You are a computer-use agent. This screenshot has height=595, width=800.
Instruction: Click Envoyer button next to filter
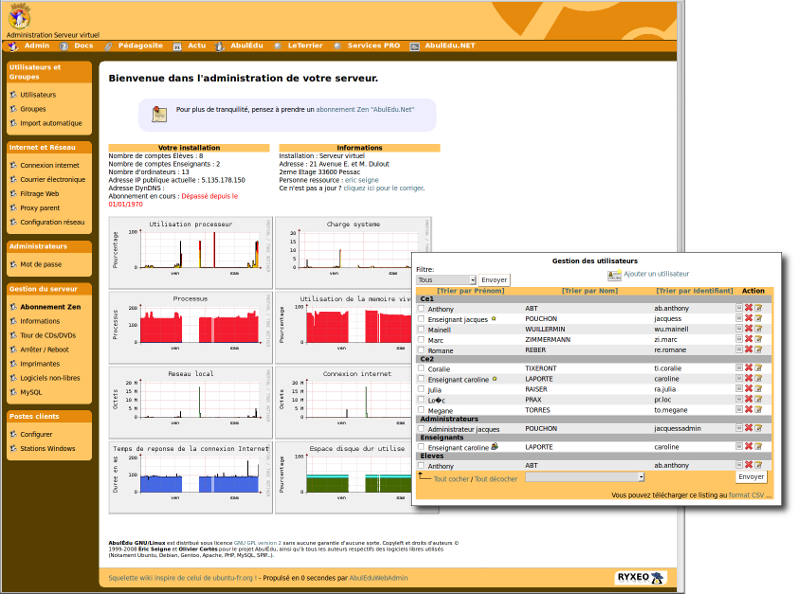[x=494, y=280]
